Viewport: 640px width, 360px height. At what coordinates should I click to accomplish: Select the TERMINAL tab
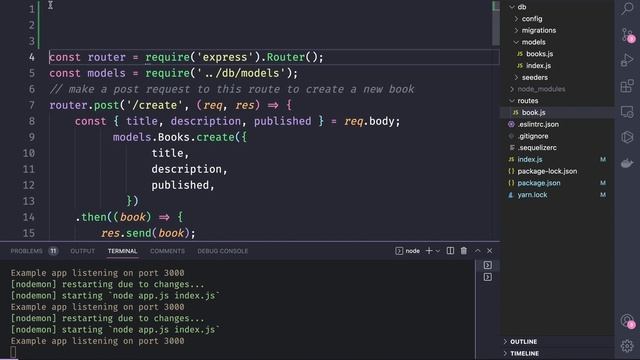[x=122, y=251]
